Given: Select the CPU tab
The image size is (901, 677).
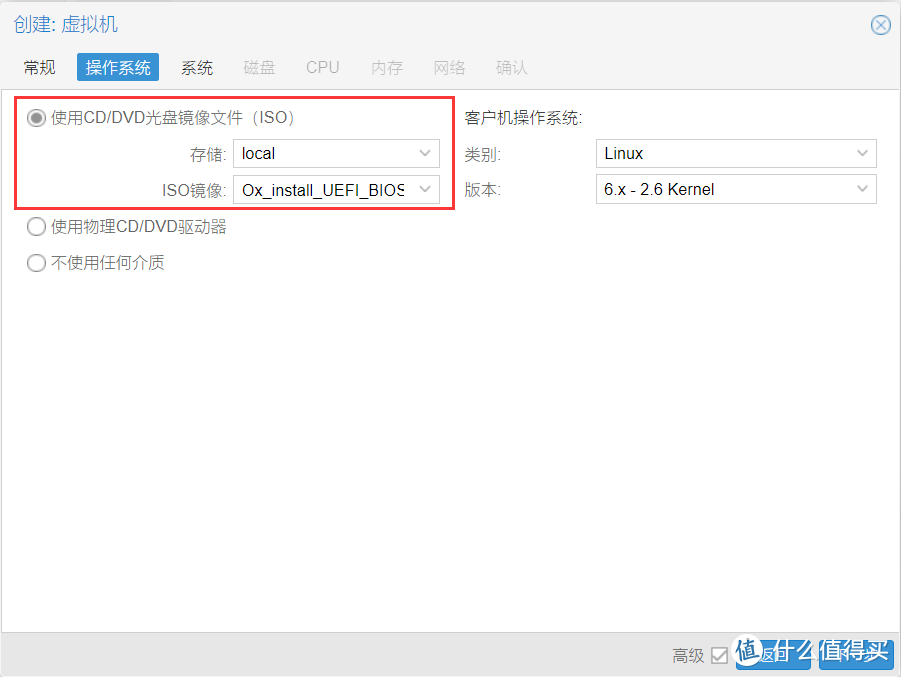Looking at the screenshot, I should (x=322, y=67).
